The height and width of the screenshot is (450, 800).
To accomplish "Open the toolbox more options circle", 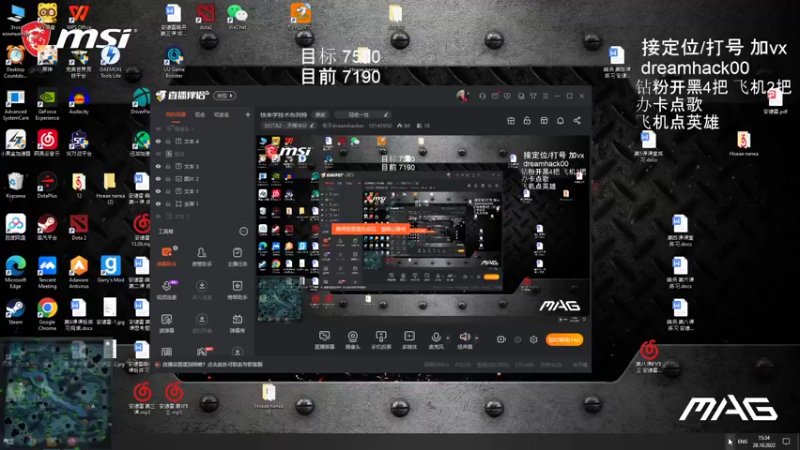I will (x=243, y=232).
